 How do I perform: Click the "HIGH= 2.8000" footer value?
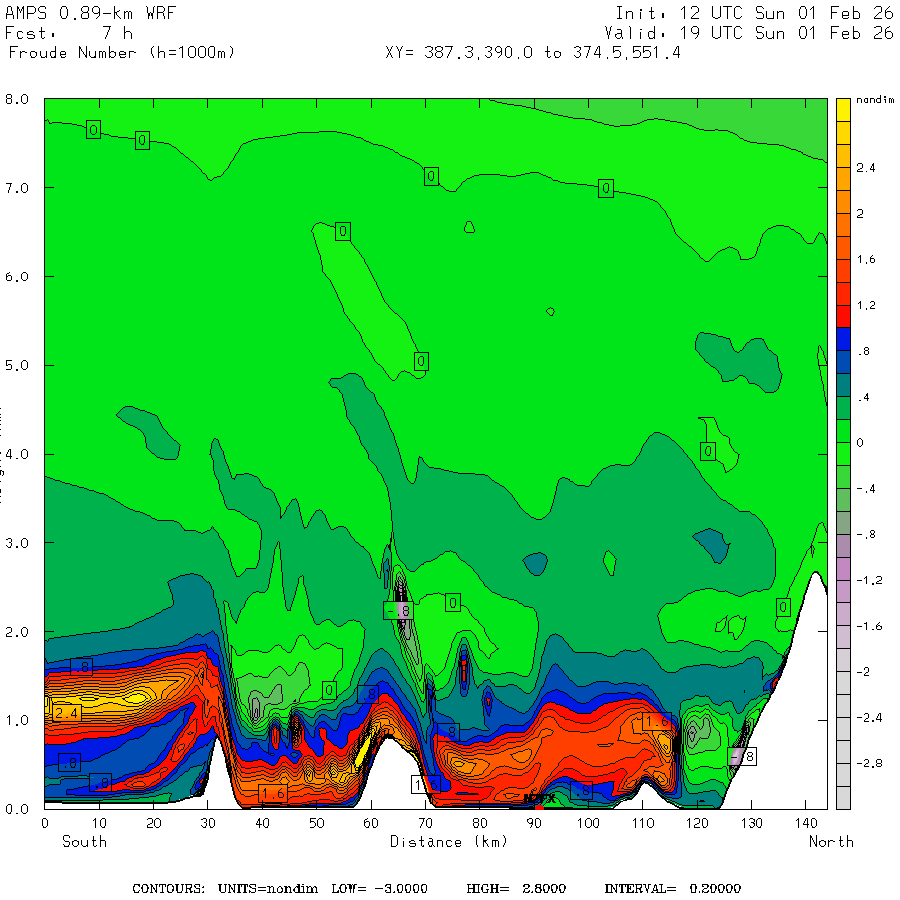point(516,889)
